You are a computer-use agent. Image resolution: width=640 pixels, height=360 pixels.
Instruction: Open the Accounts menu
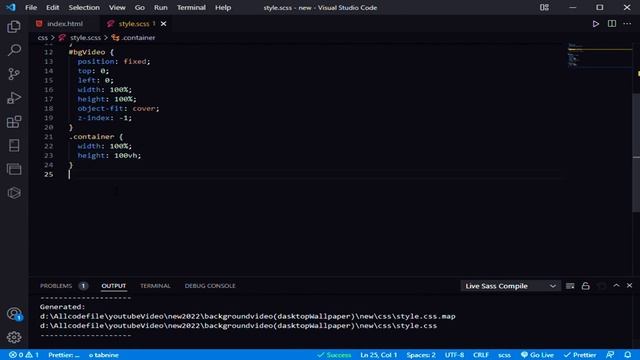coord(14,313)
